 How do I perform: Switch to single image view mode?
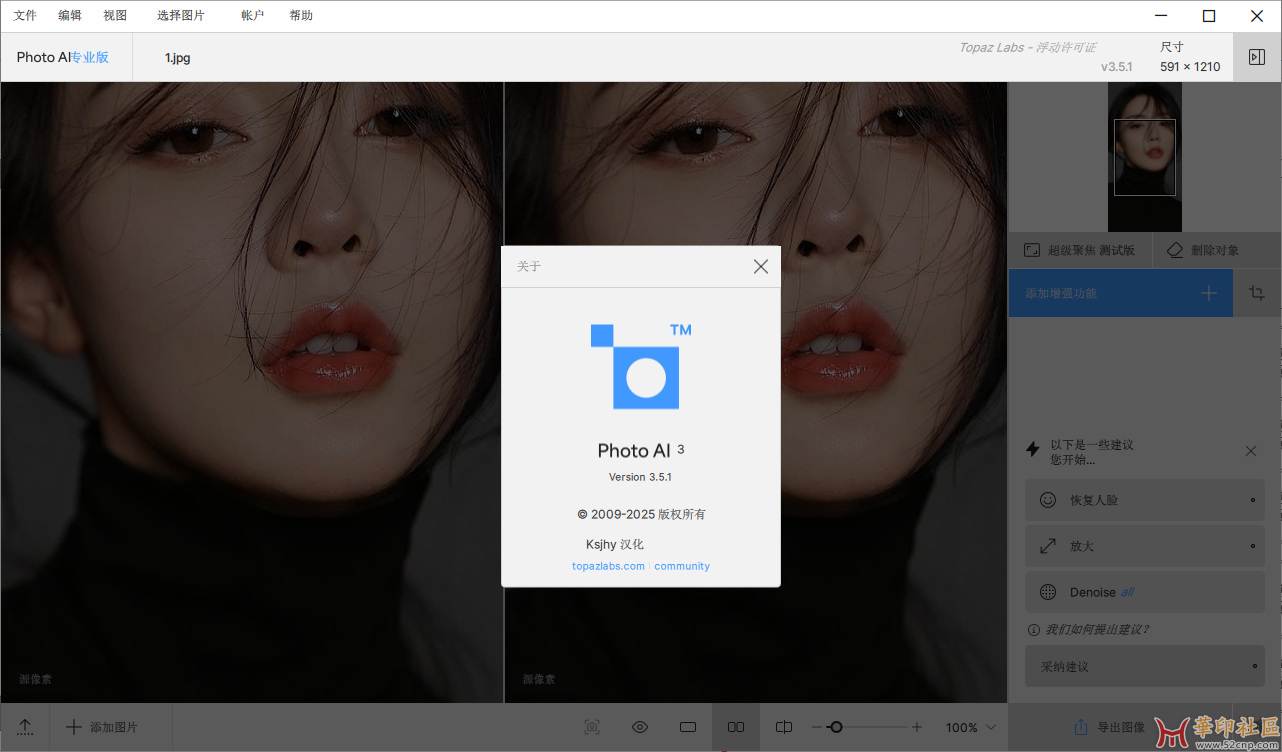point(688,727)
